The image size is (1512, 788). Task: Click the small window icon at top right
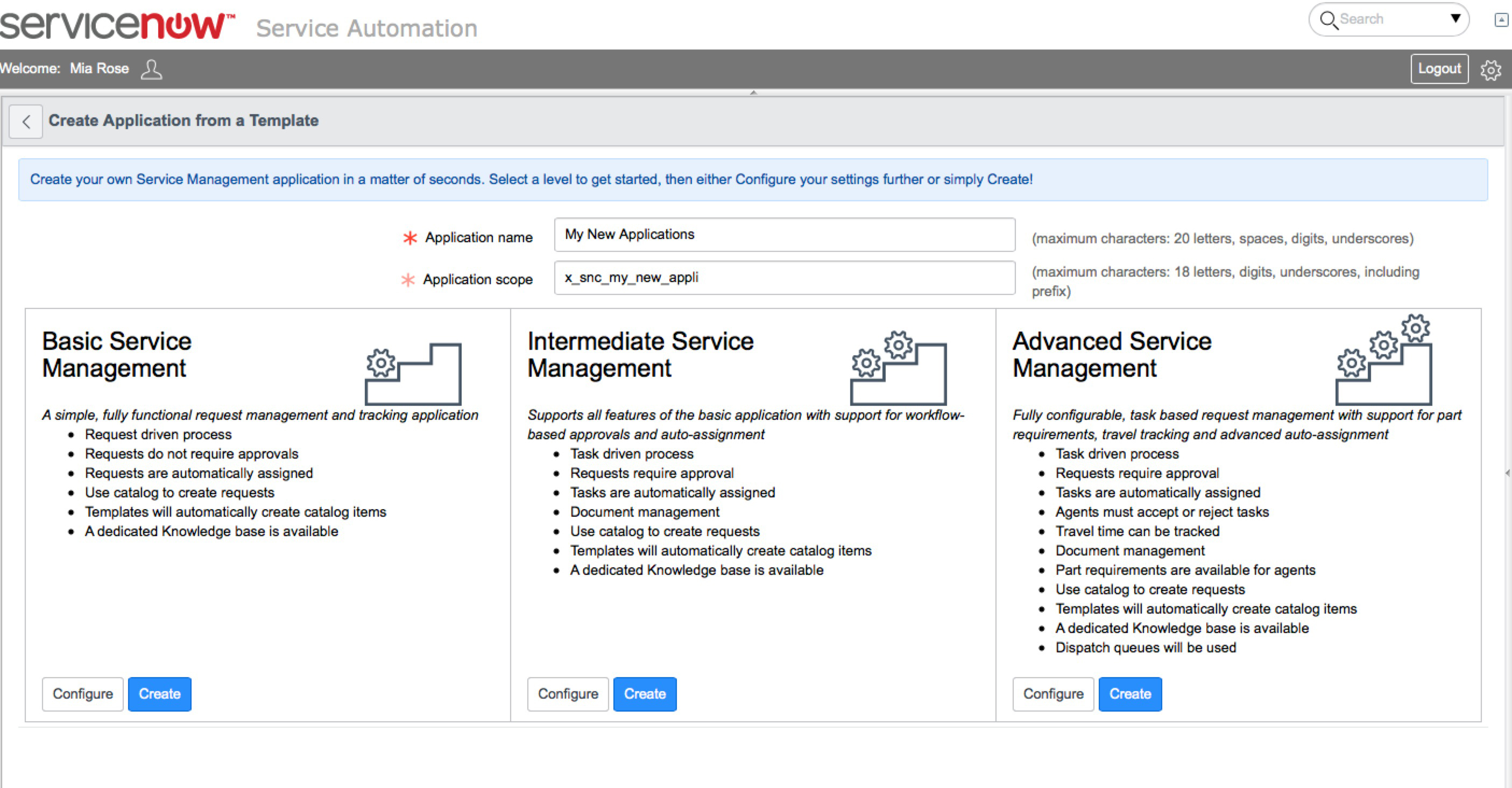(1501, 20)
